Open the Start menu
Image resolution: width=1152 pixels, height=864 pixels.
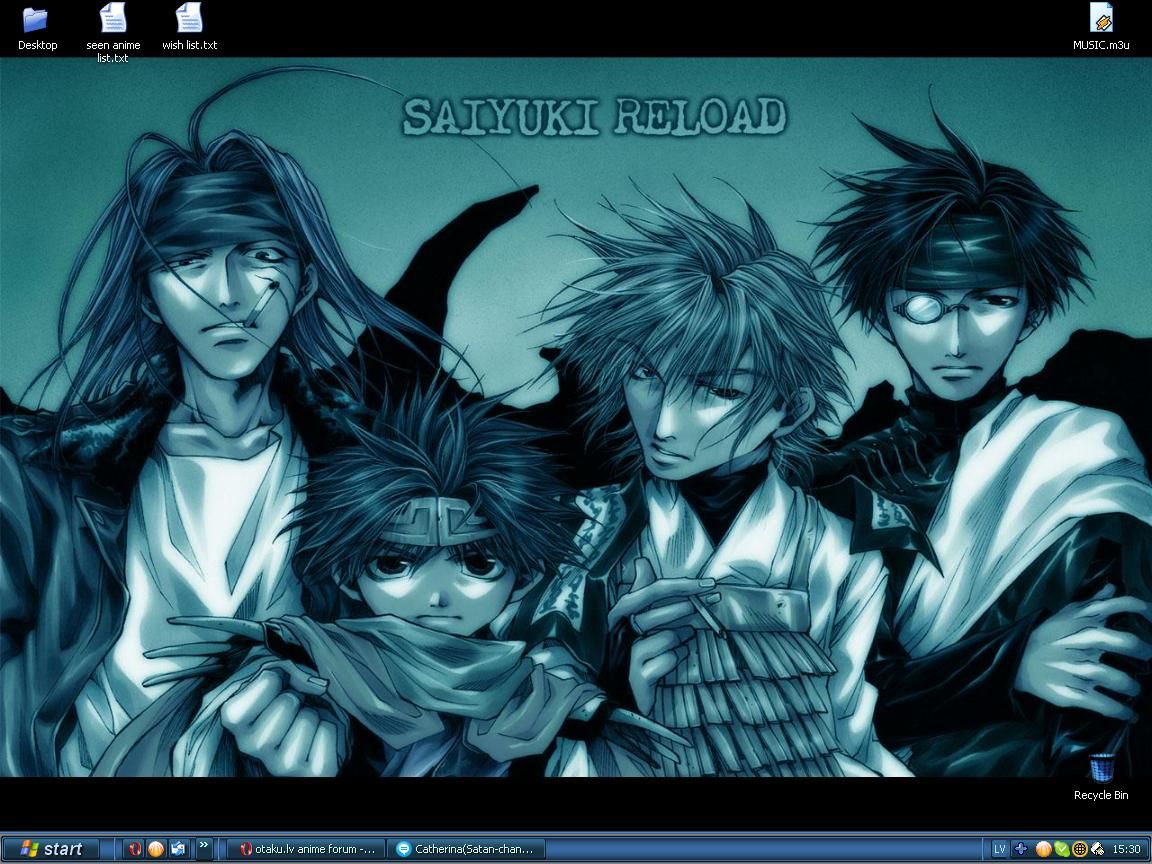[x=51, y=849]
